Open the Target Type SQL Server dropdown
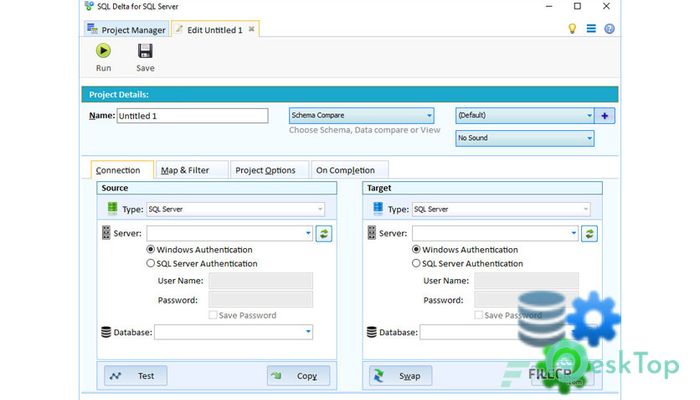Image resolution: width=700 pixels, height=400 pixels. [501, 209]
